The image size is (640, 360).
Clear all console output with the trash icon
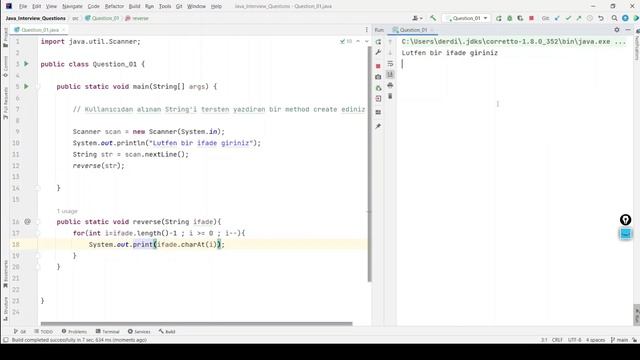(x=390, y=96)
